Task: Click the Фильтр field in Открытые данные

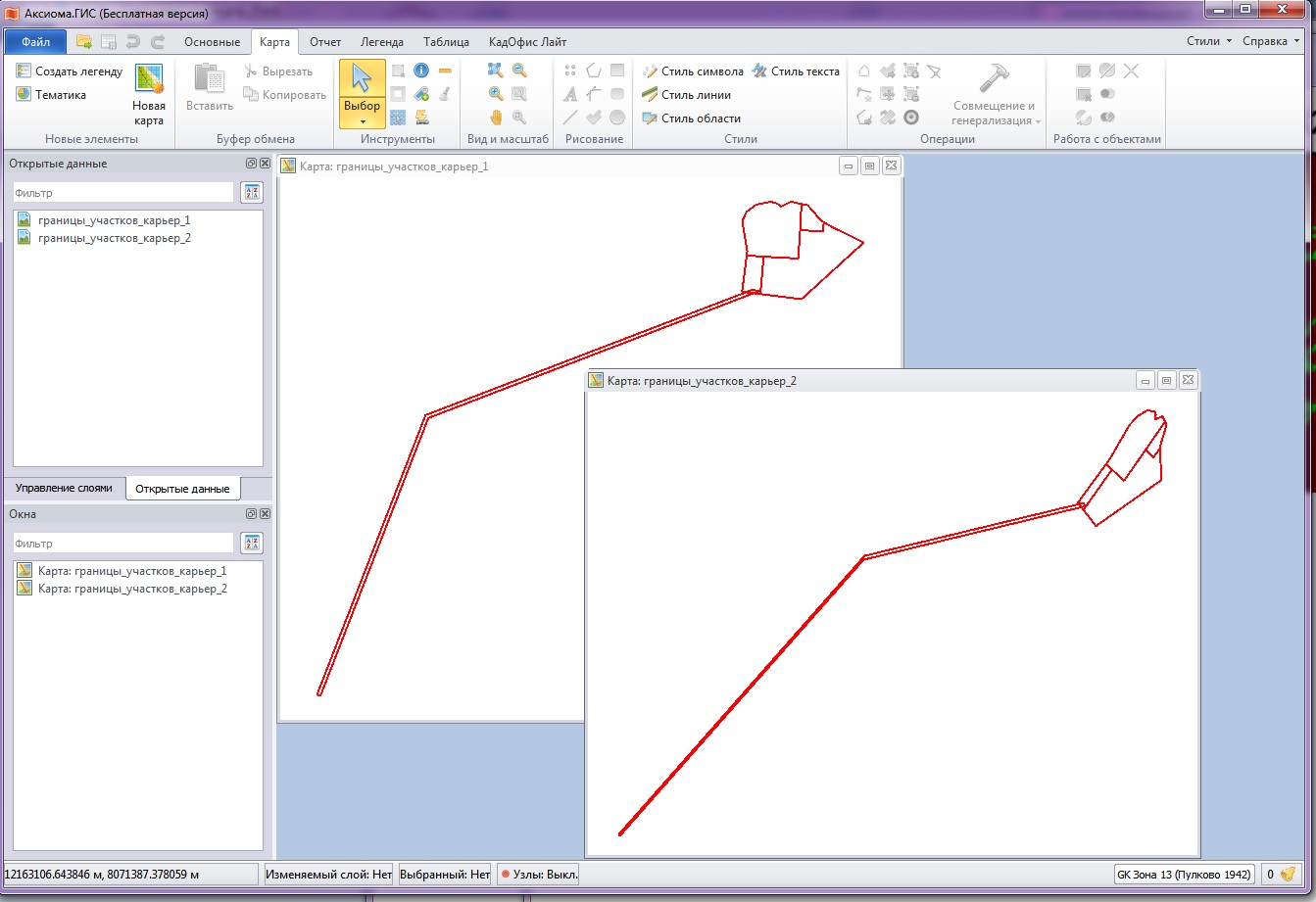Action: (122, 193)
